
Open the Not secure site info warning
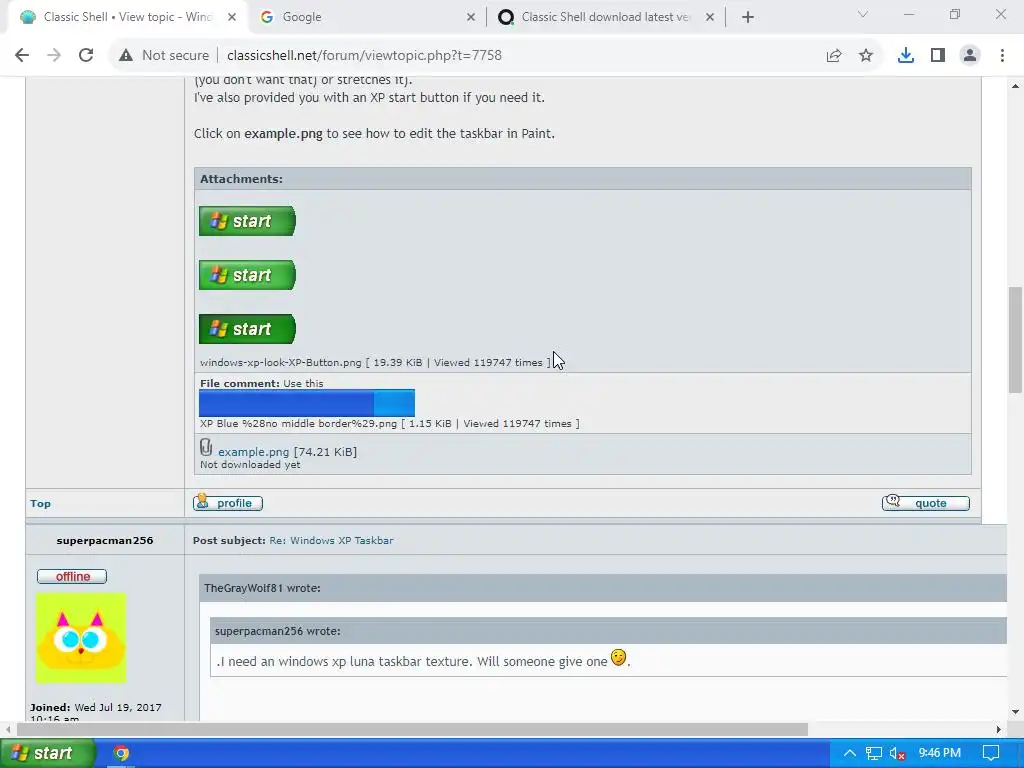pos(164,56)
